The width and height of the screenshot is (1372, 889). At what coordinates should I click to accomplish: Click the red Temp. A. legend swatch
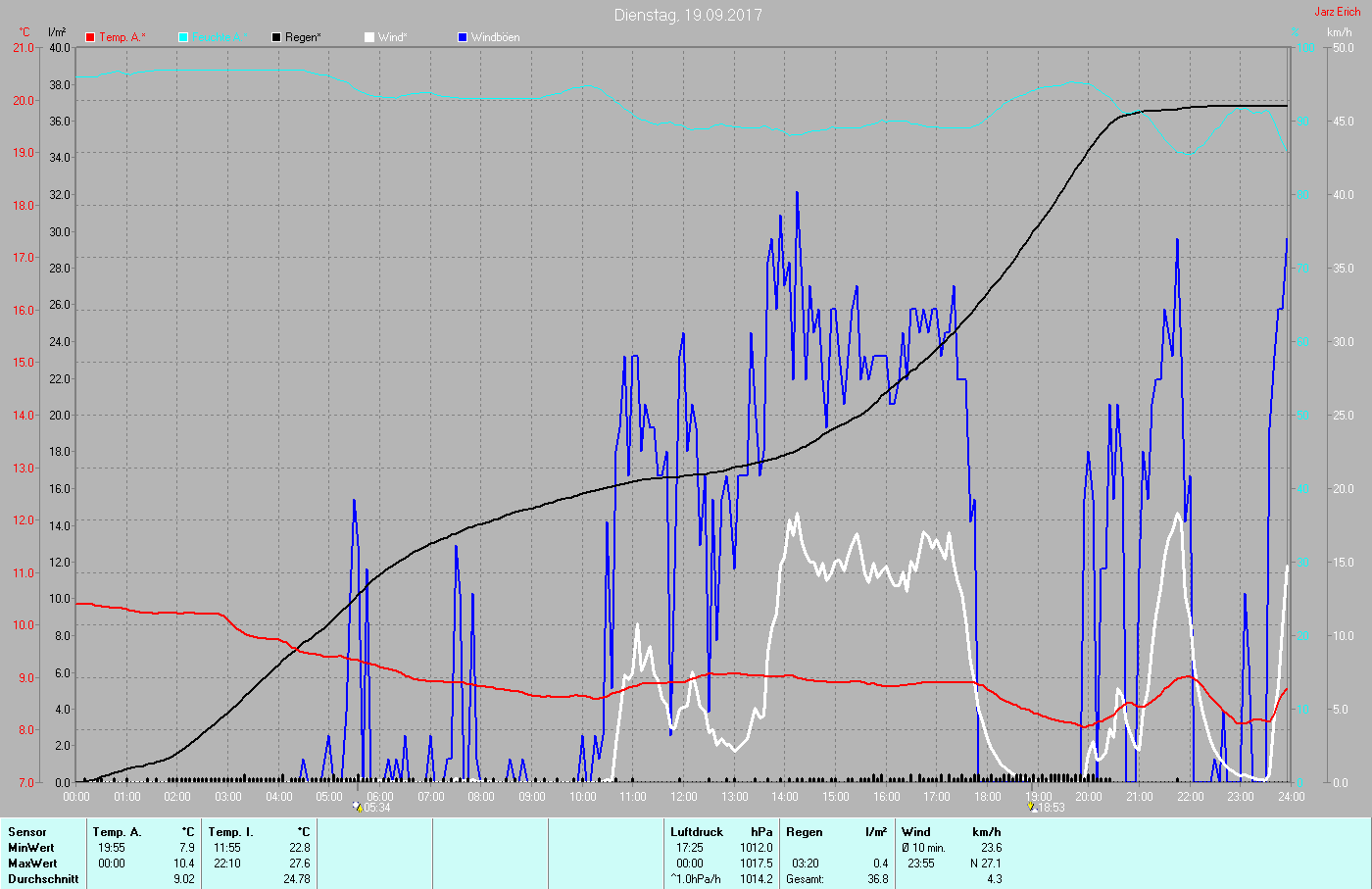point(90,37)
